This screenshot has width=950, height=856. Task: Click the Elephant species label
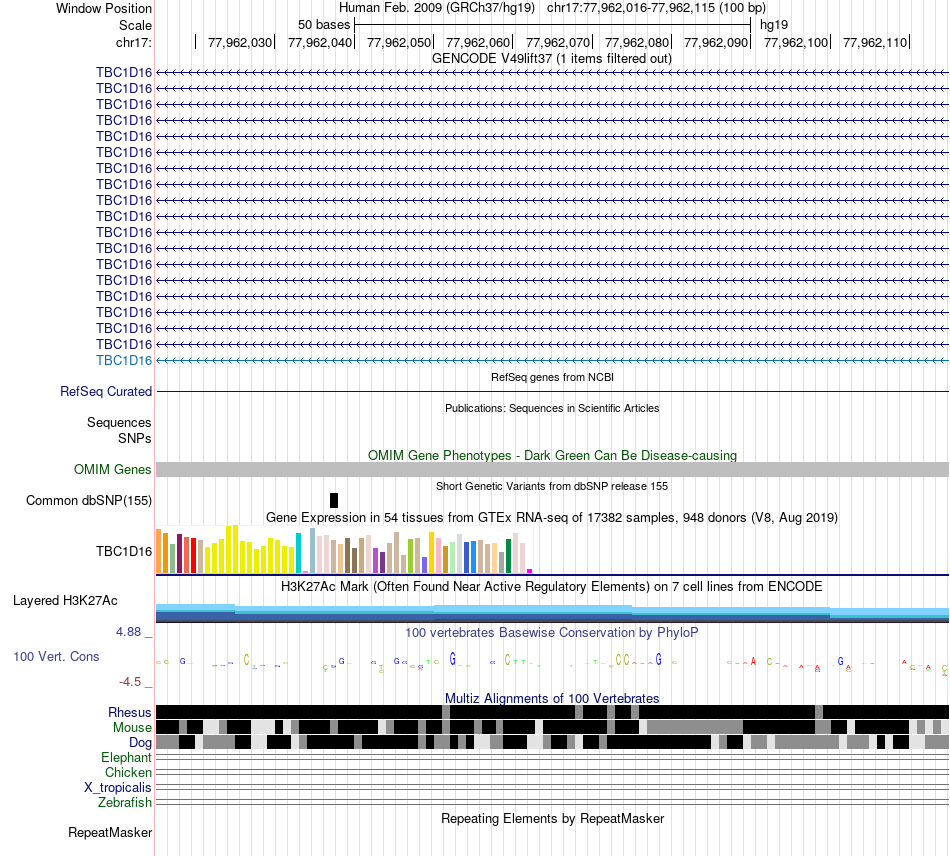pos(126,758)
